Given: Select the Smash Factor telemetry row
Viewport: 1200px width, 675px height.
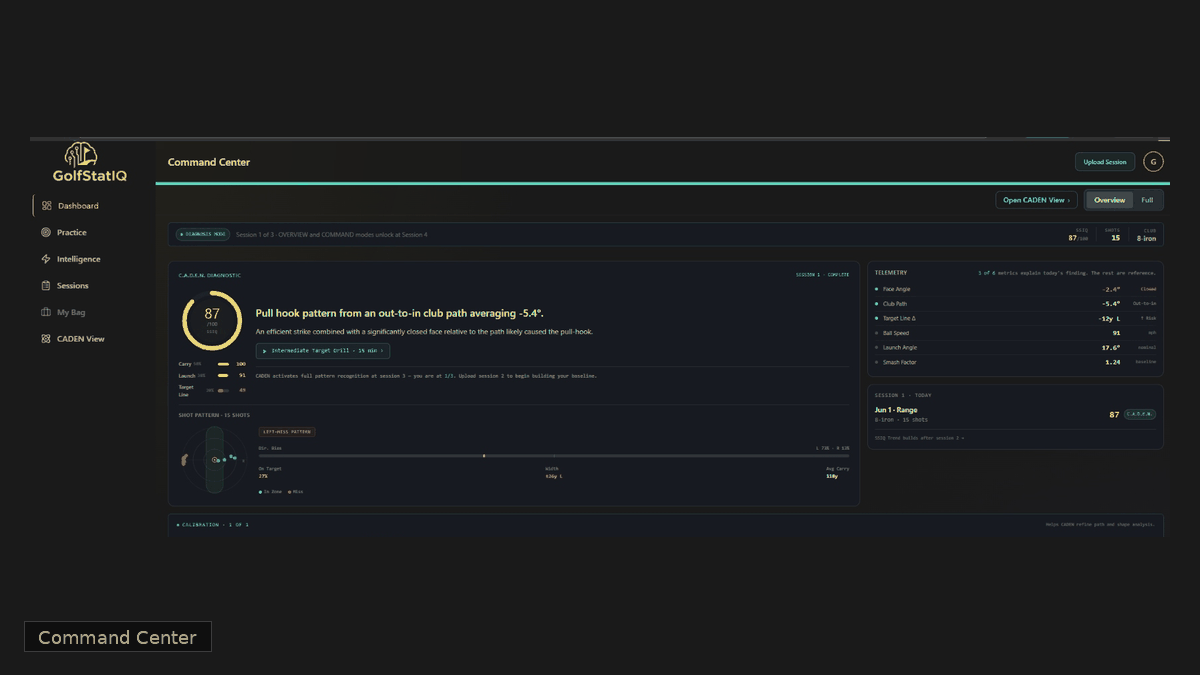Looking at the screenshot, I should coord(1016,362).
